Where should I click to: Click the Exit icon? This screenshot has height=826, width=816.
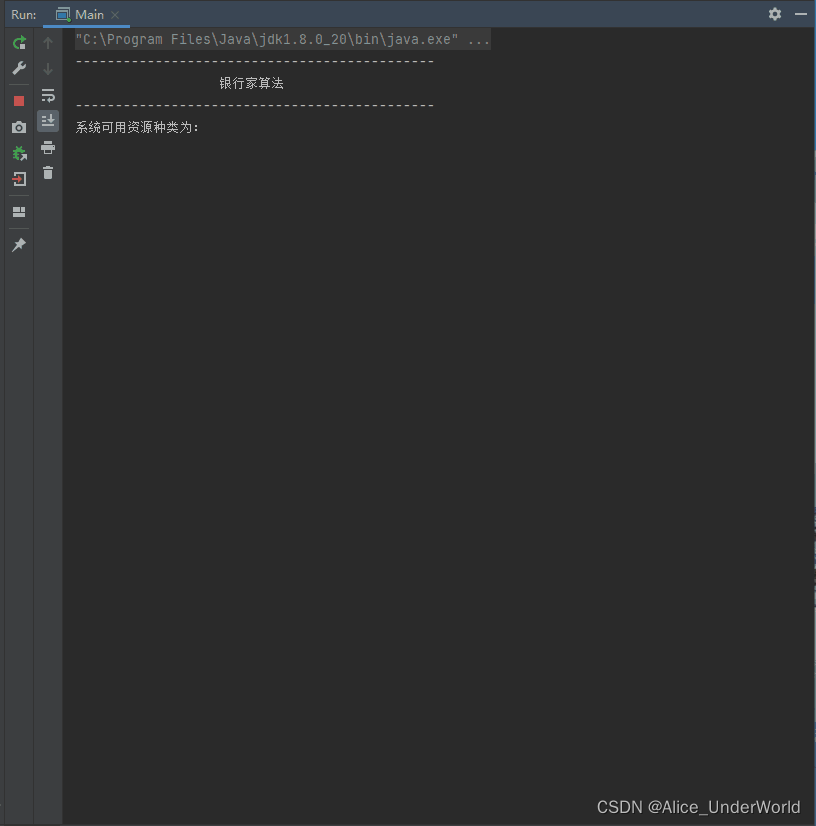point(19,179)
